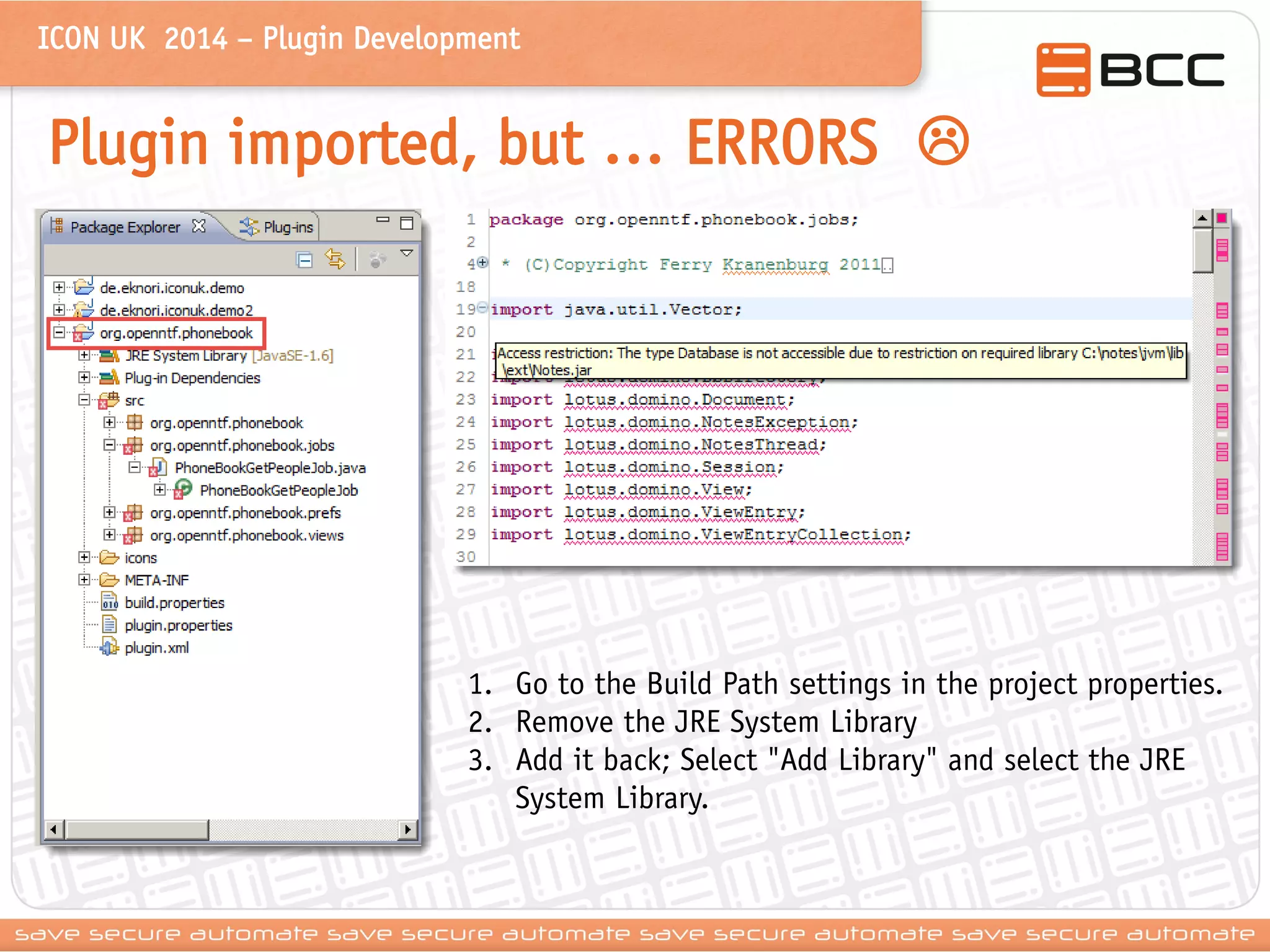Click the red error summary square above ruler
The width and height of the screenshot is (1270, 952).
[x=1222, y=218]
